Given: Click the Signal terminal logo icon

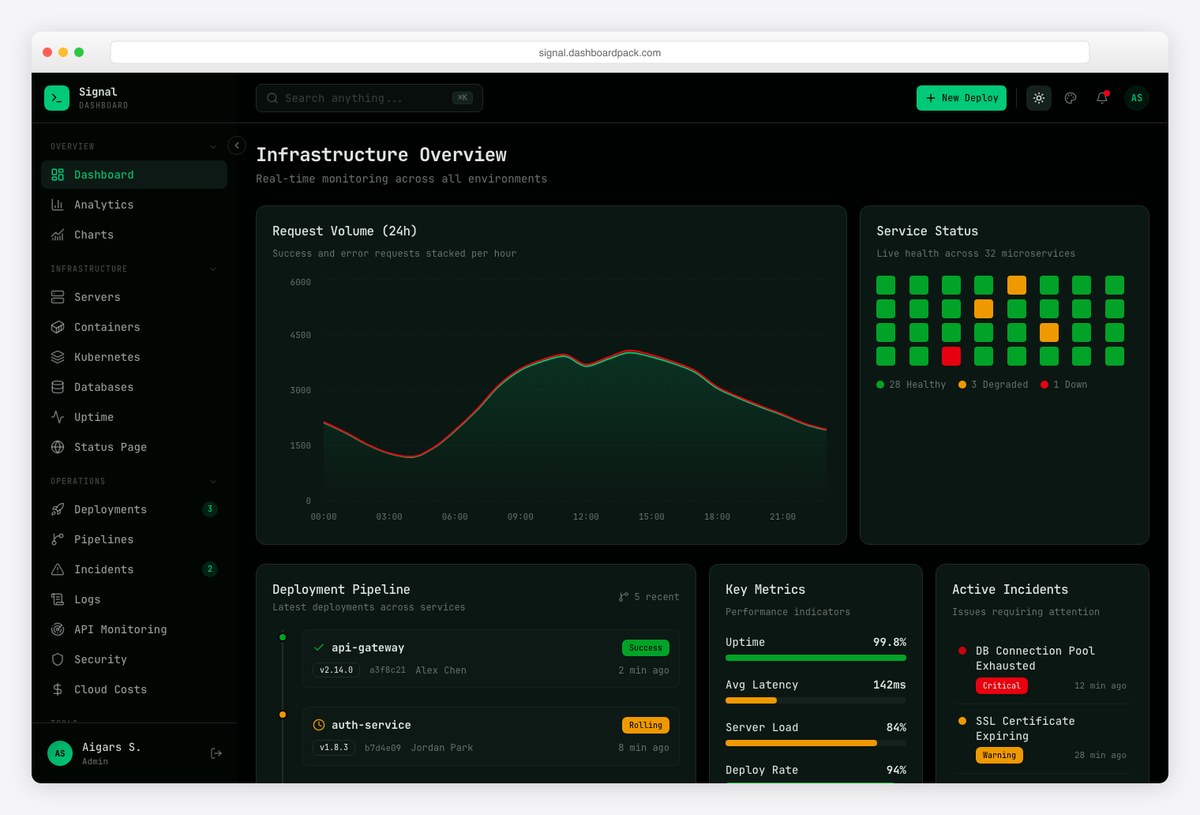Looking at the screenshot, I should tap(57, 98).
